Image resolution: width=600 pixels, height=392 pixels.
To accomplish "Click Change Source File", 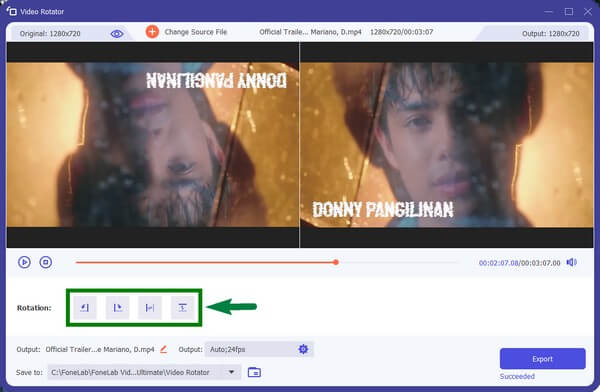I will [x=196, y=32].
